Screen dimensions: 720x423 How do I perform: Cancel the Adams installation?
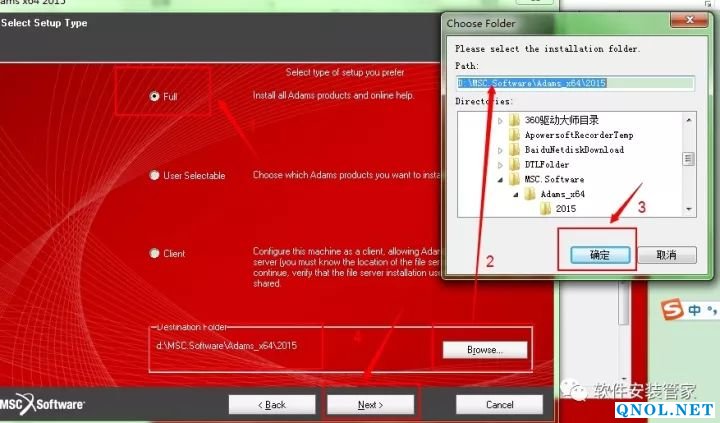click(499, 404)
